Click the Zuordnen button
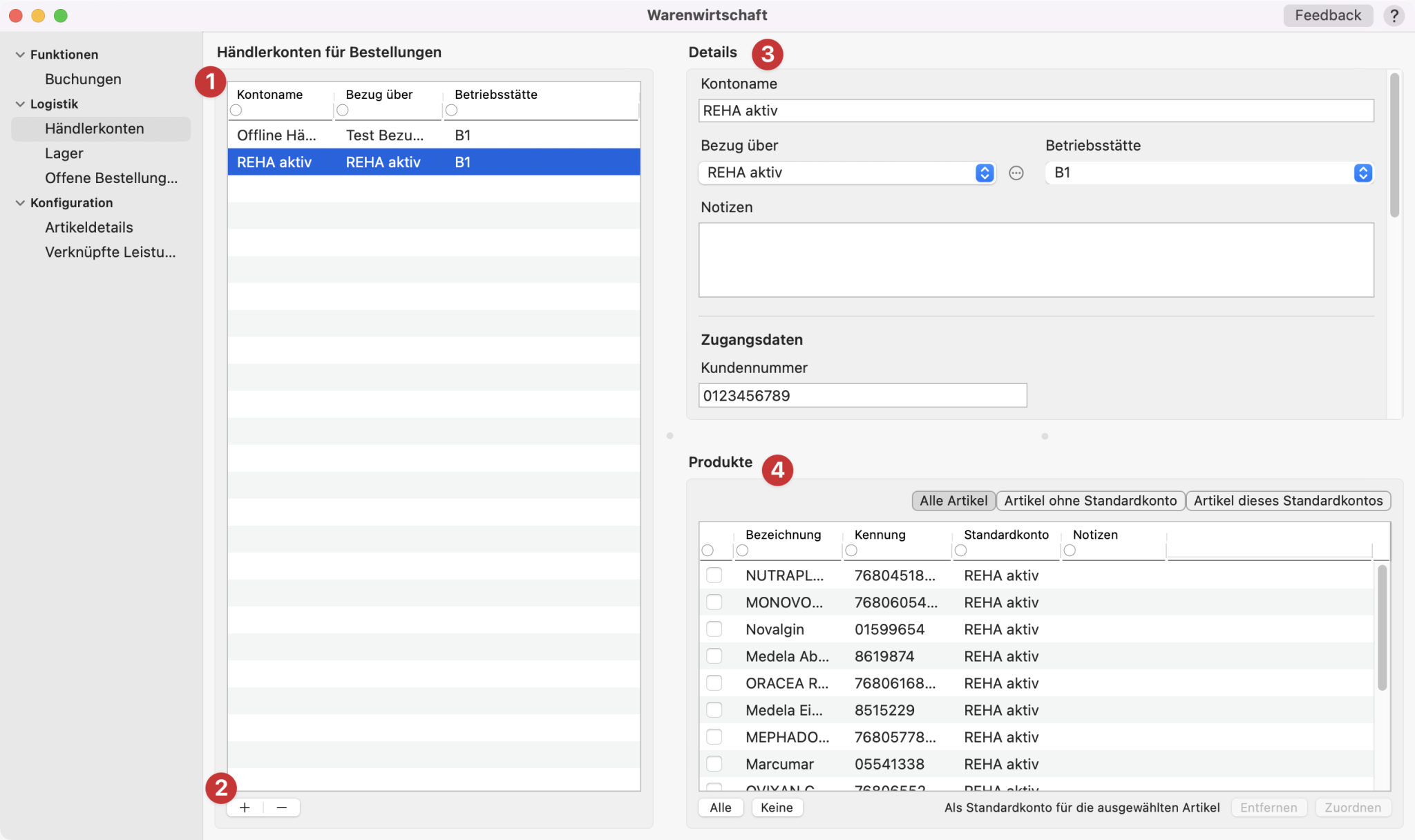 [1353, 808]
